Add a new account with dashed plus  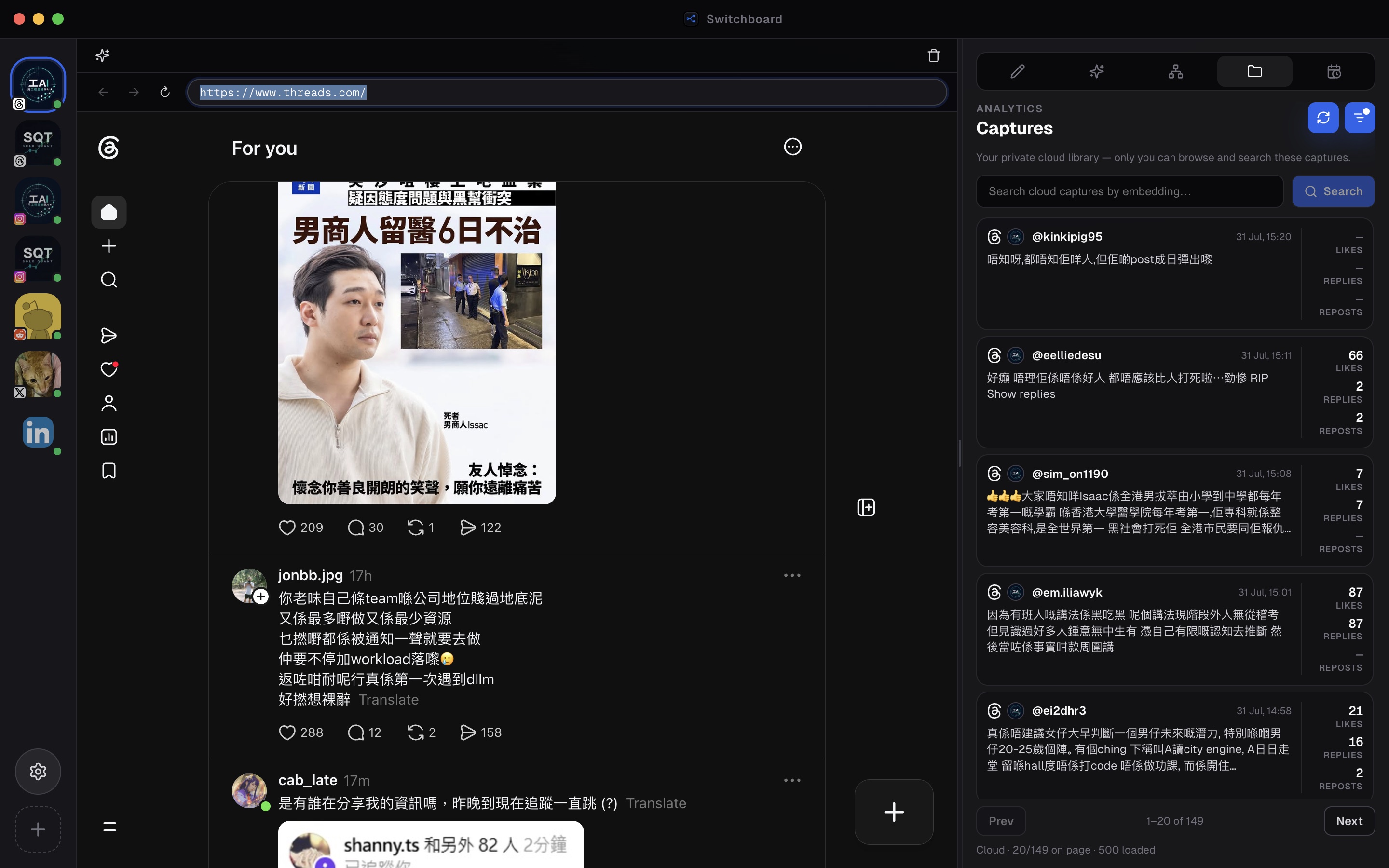click(x=38, y=829)
